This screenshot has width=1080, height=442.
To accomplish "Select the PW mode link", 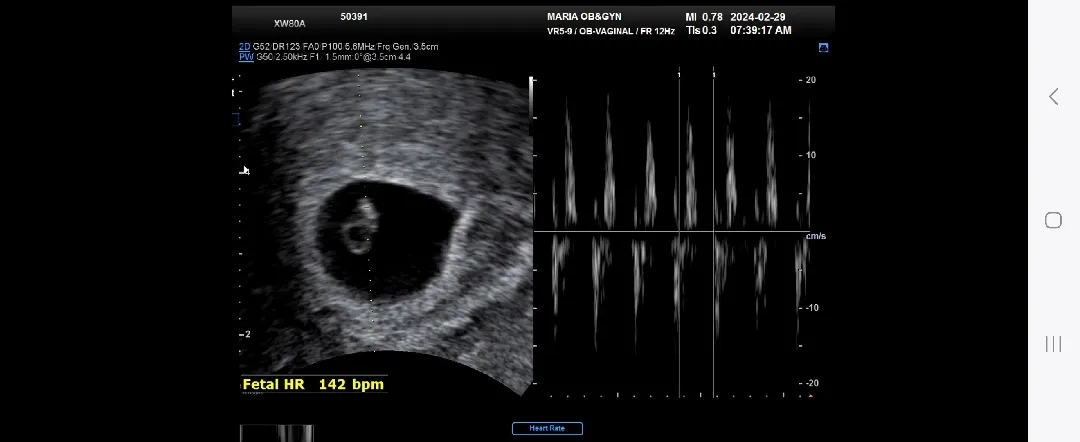I will pyautogui.click(x=246, y=57).
